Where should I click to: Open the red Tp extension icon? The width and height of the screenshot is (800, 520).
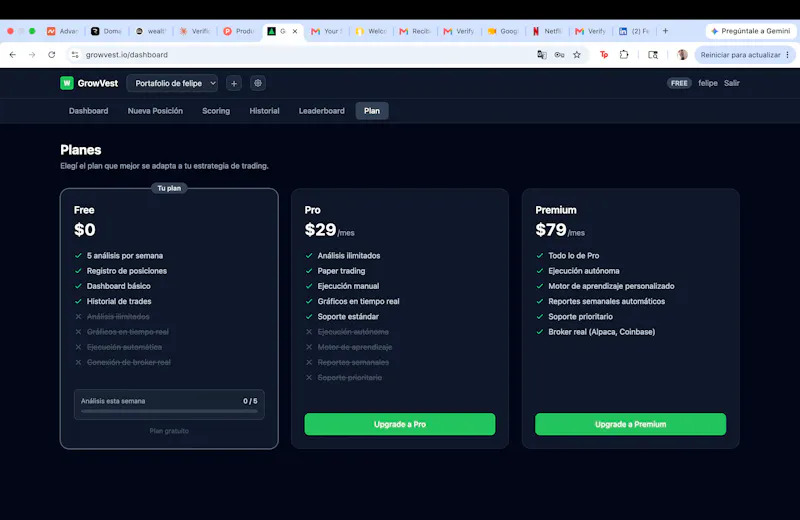pyautogui.click(x=604, y=55)
